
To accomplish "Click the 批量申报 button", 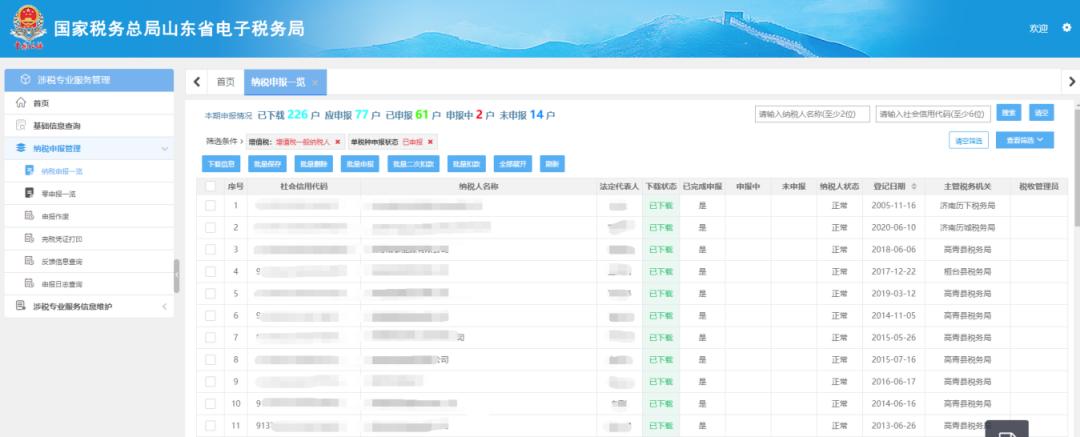I will (361, 163).
